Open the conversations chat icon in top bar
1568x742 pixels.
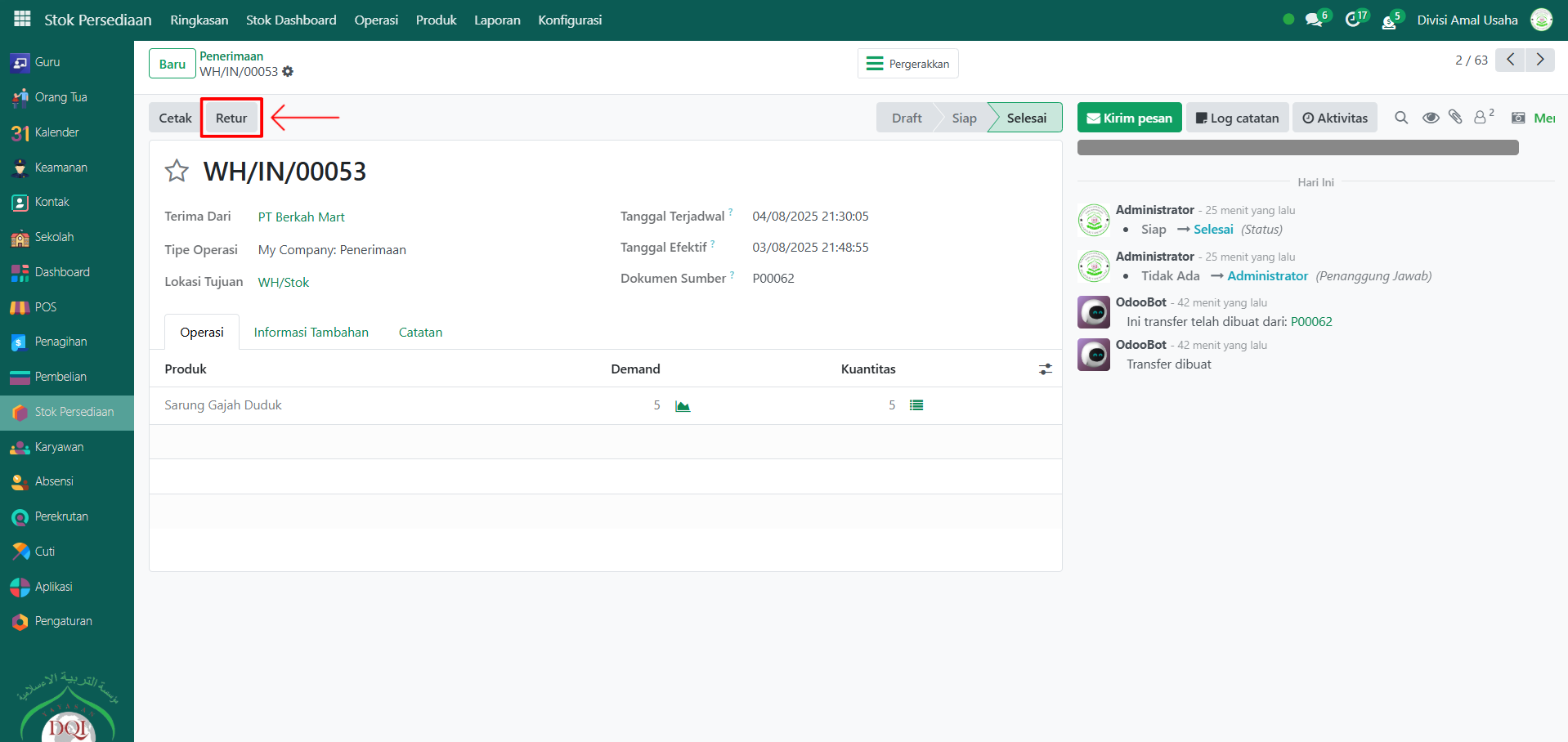(x=1314, y=20)
